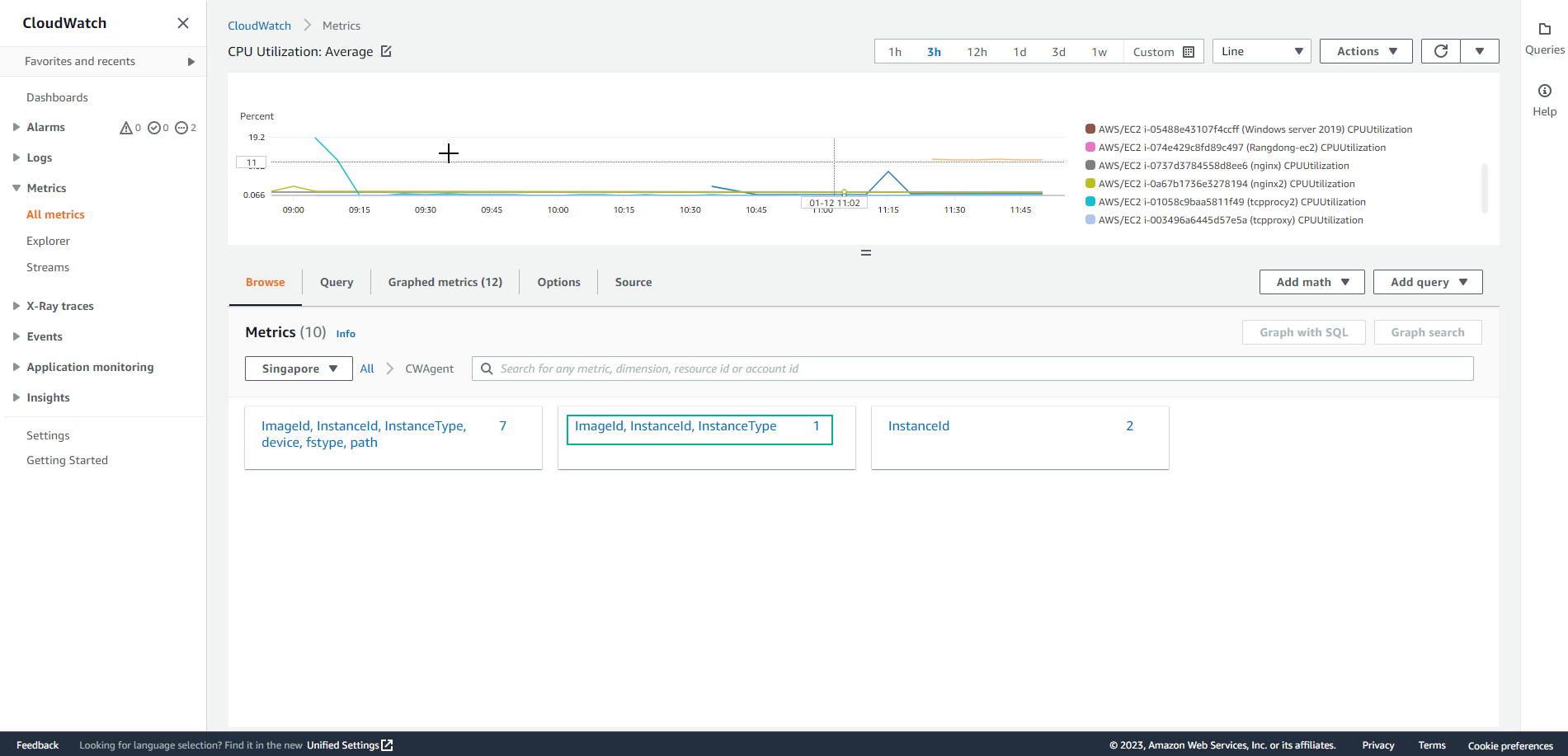This screenshot has height=756, width=1568.
Task: Click graph resize handle below chart
Action: pyautogui.click(x=865, y=253)
